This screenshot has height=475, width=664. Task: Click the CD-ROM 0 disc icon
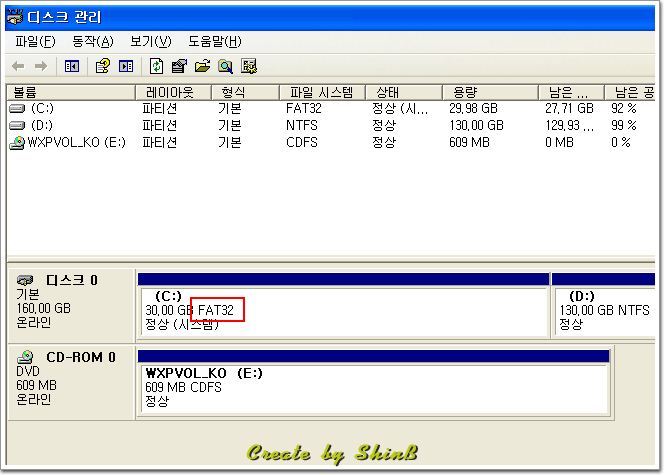click(x=25, y=357)
